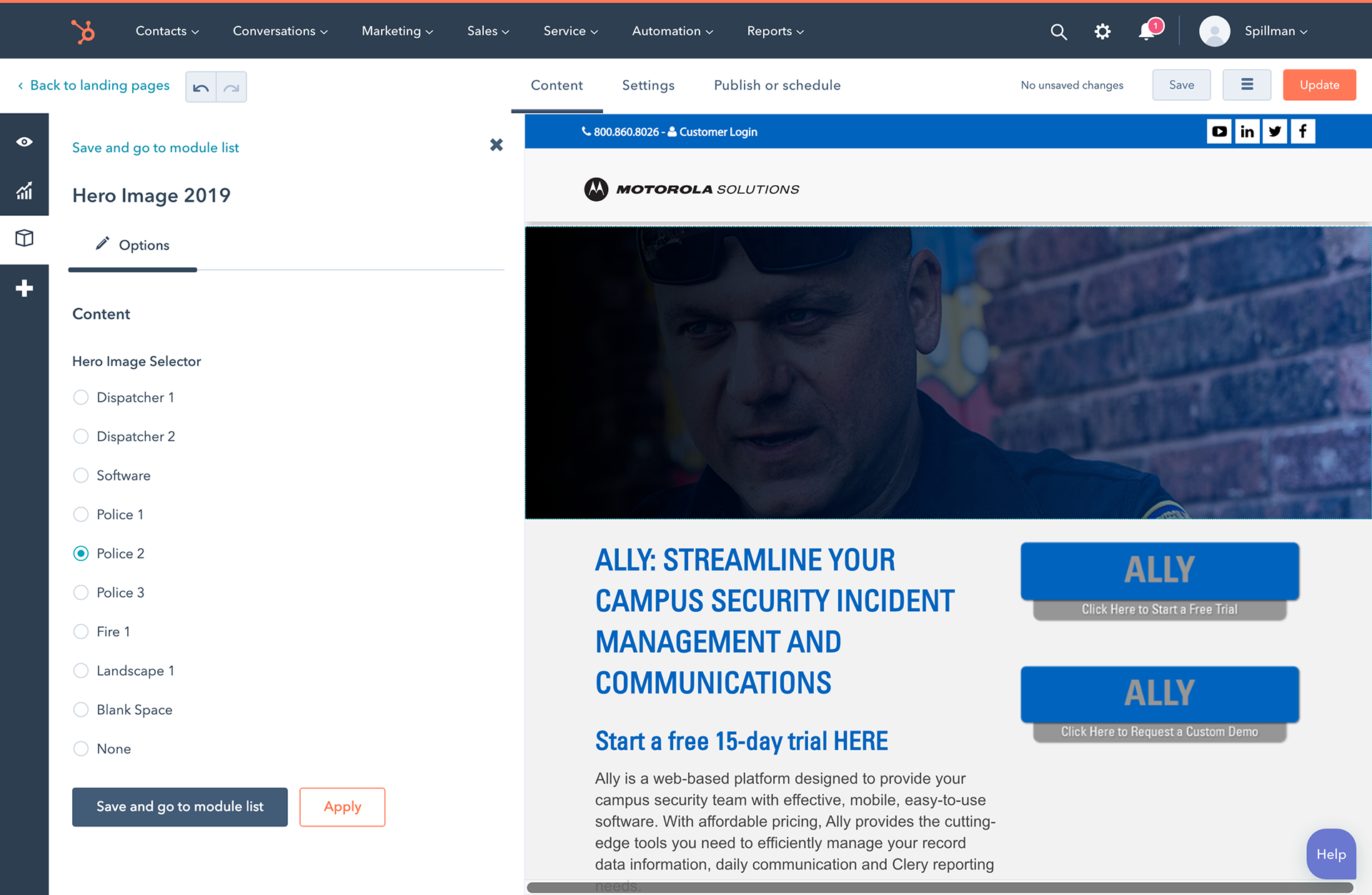
Task: Select the None radio option
Action: pos(81,748)
